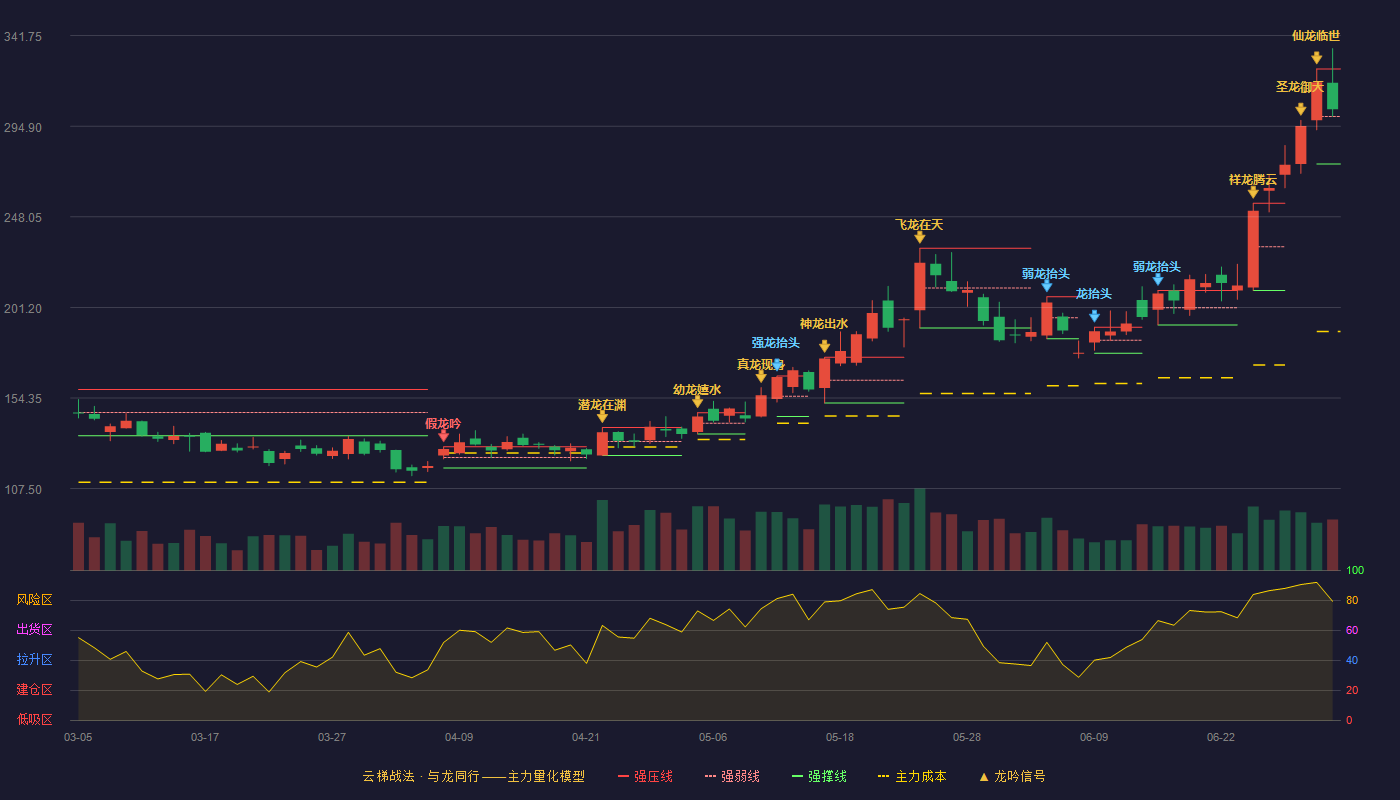Click the magenta 60 indicator axis value
Screen dimensions: 1400x800
(1352, 630)
